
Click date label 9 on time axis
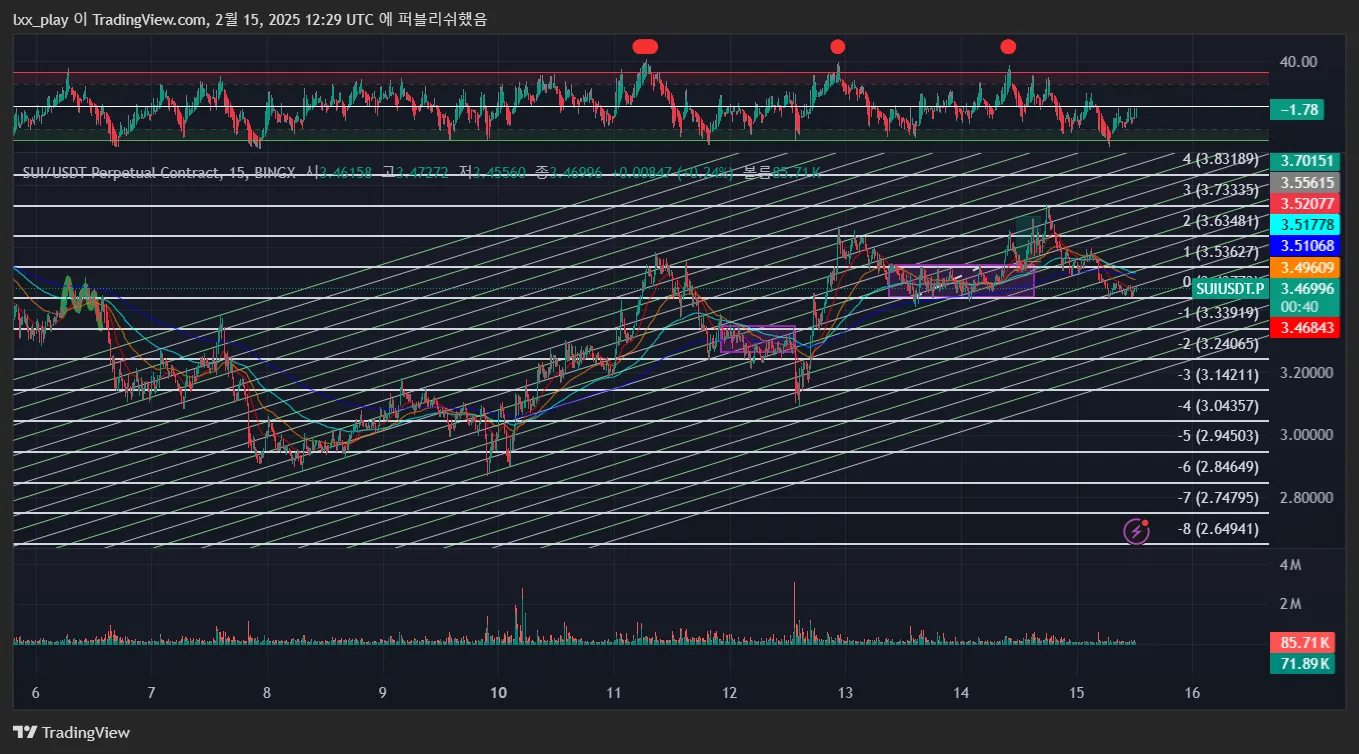pos(383,693)
